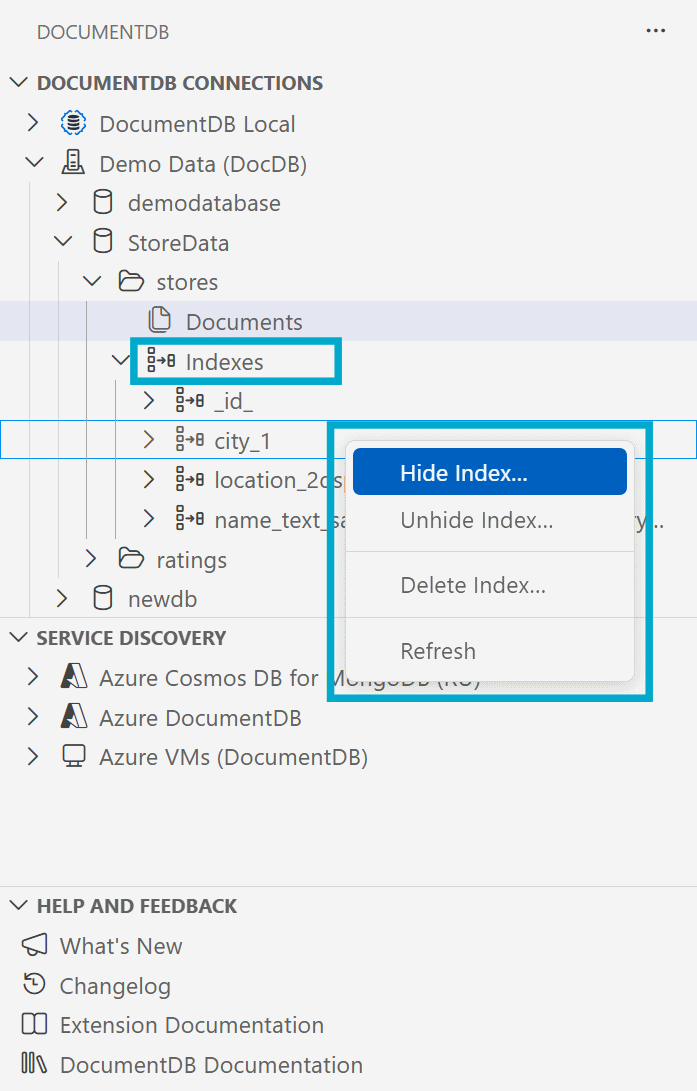
Task: Click the Documents icon under stores
Action: click(x=160, y=321)
